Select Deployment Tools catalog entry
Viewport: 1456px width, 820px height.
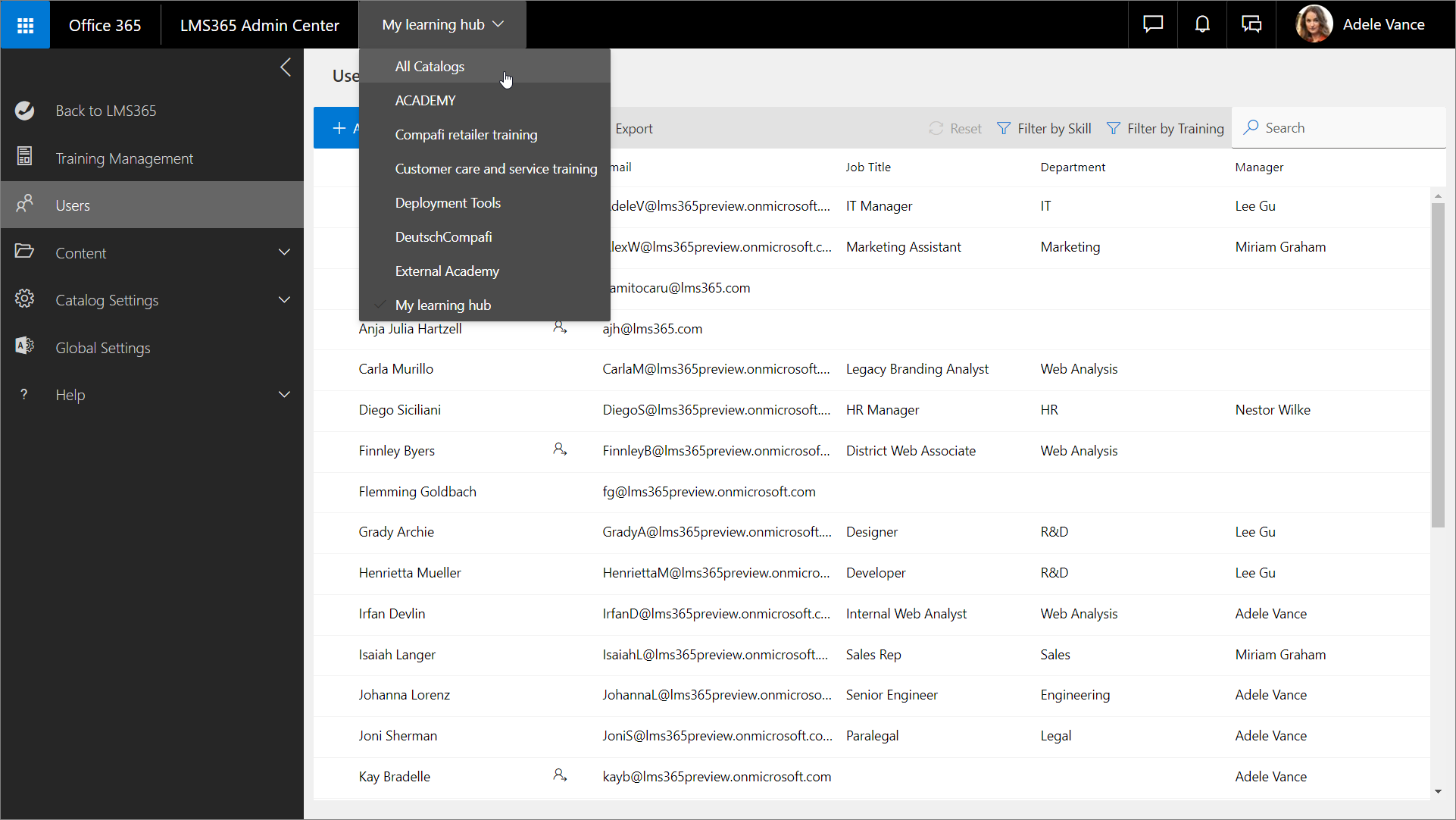[x=448, y=203]
